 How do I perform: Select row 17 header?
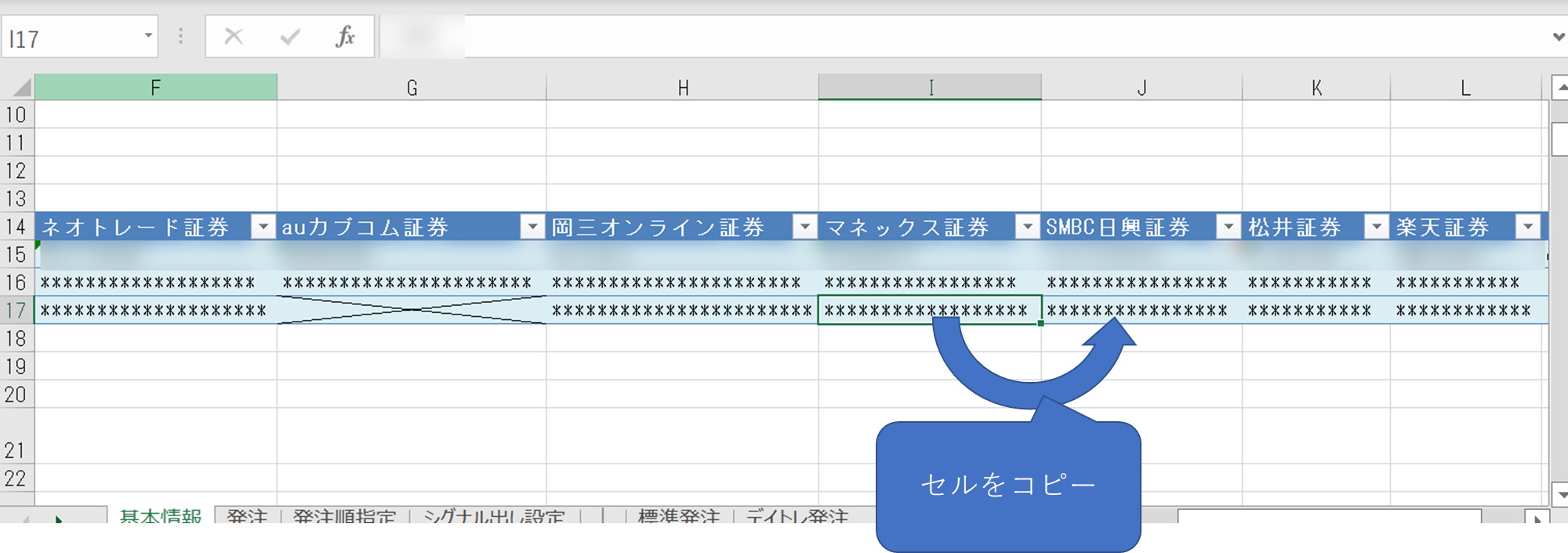[16, 311]
